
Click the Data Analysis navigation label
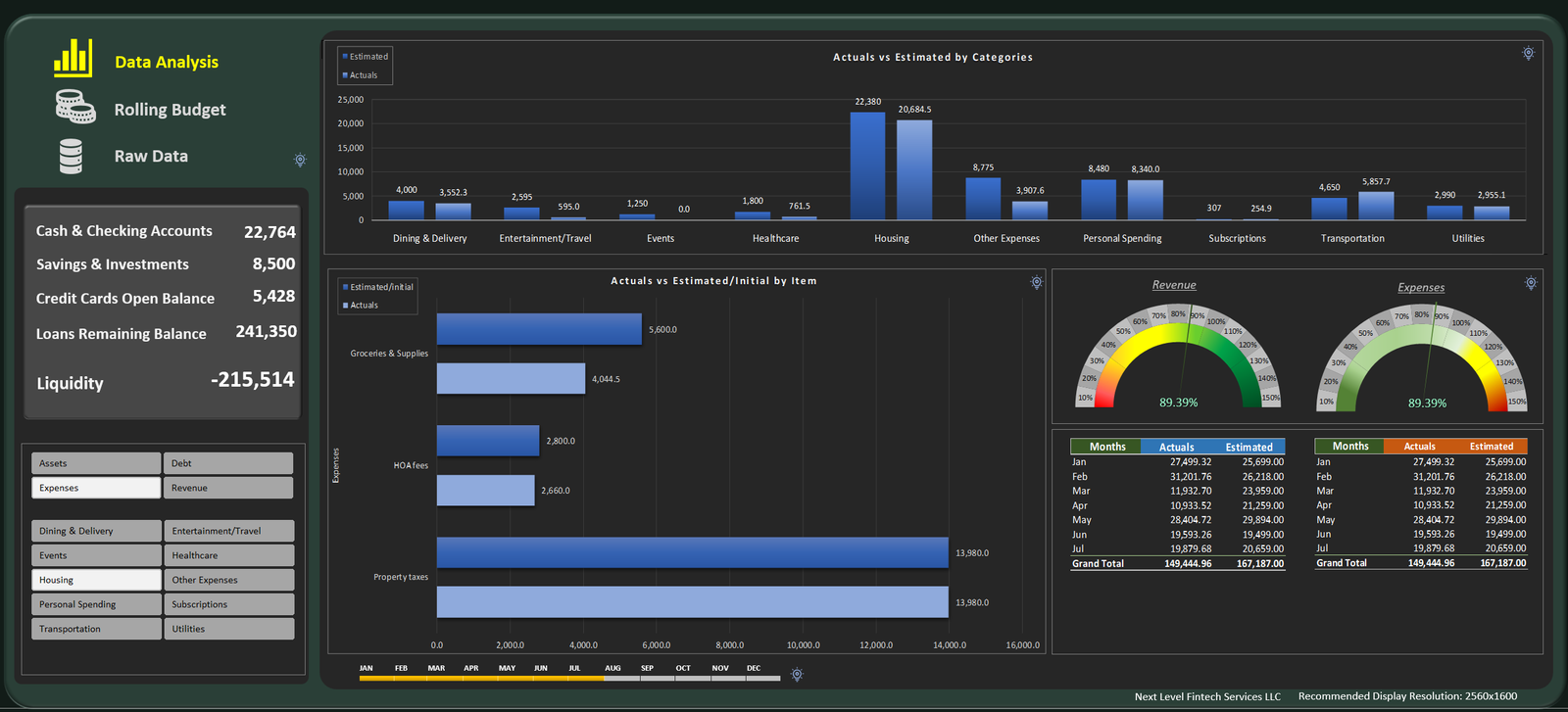click(167, 62)
